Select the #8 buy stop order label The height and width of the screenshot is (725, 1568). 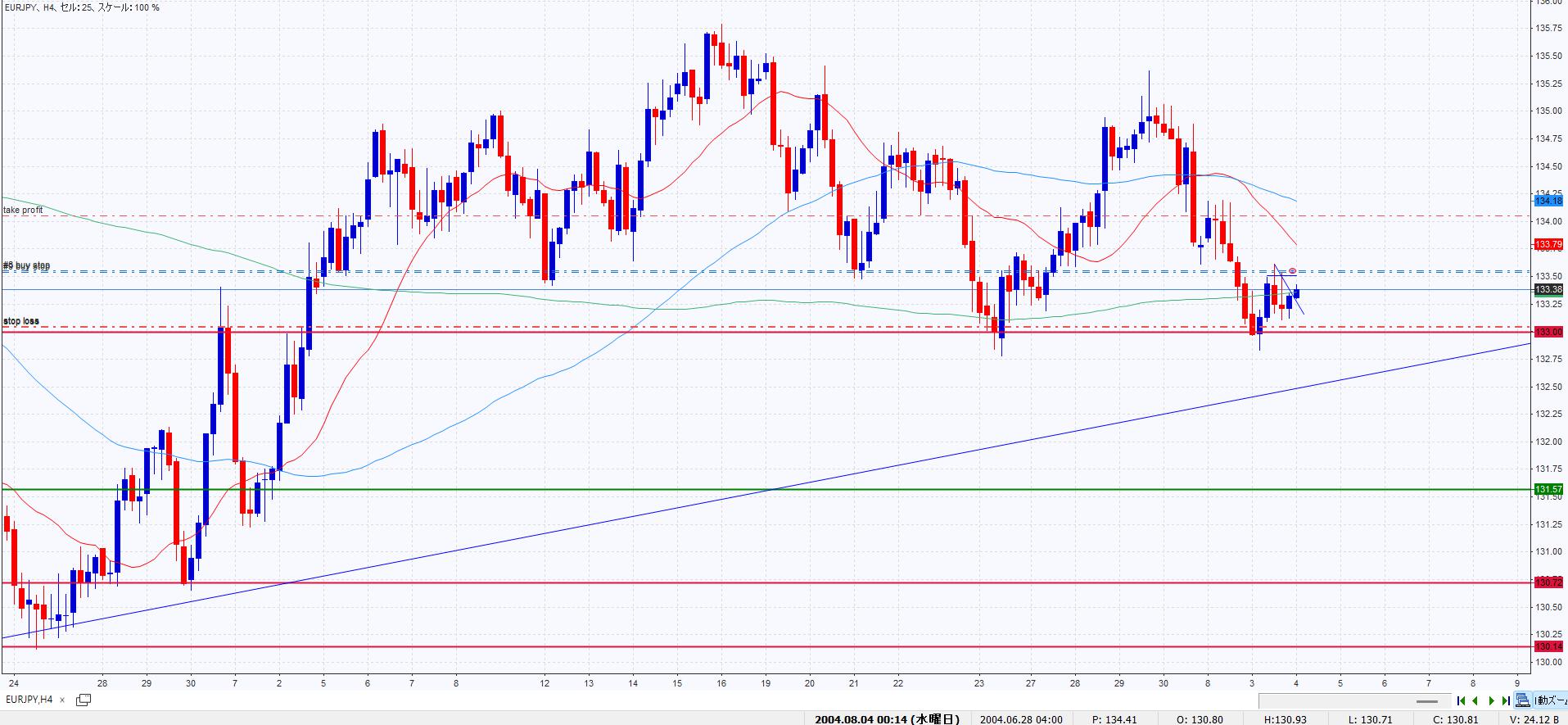26,266
